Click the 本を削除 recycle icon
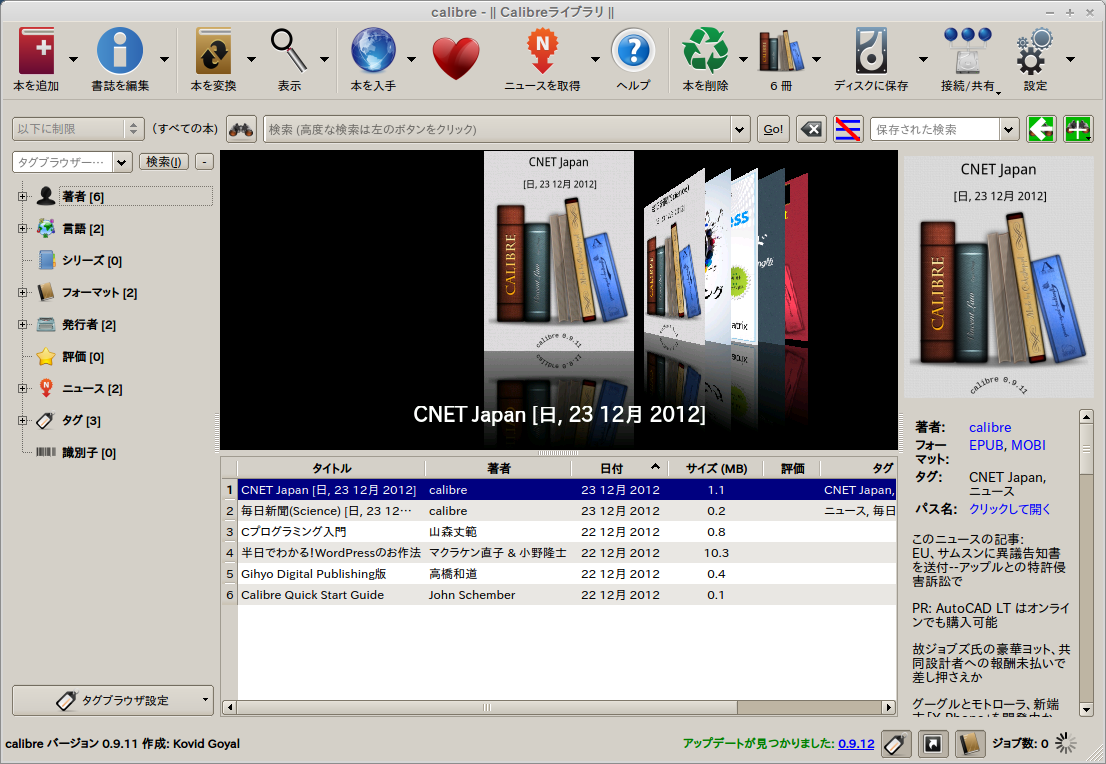This screenshot has height=764, width=1106. point(705,51)
